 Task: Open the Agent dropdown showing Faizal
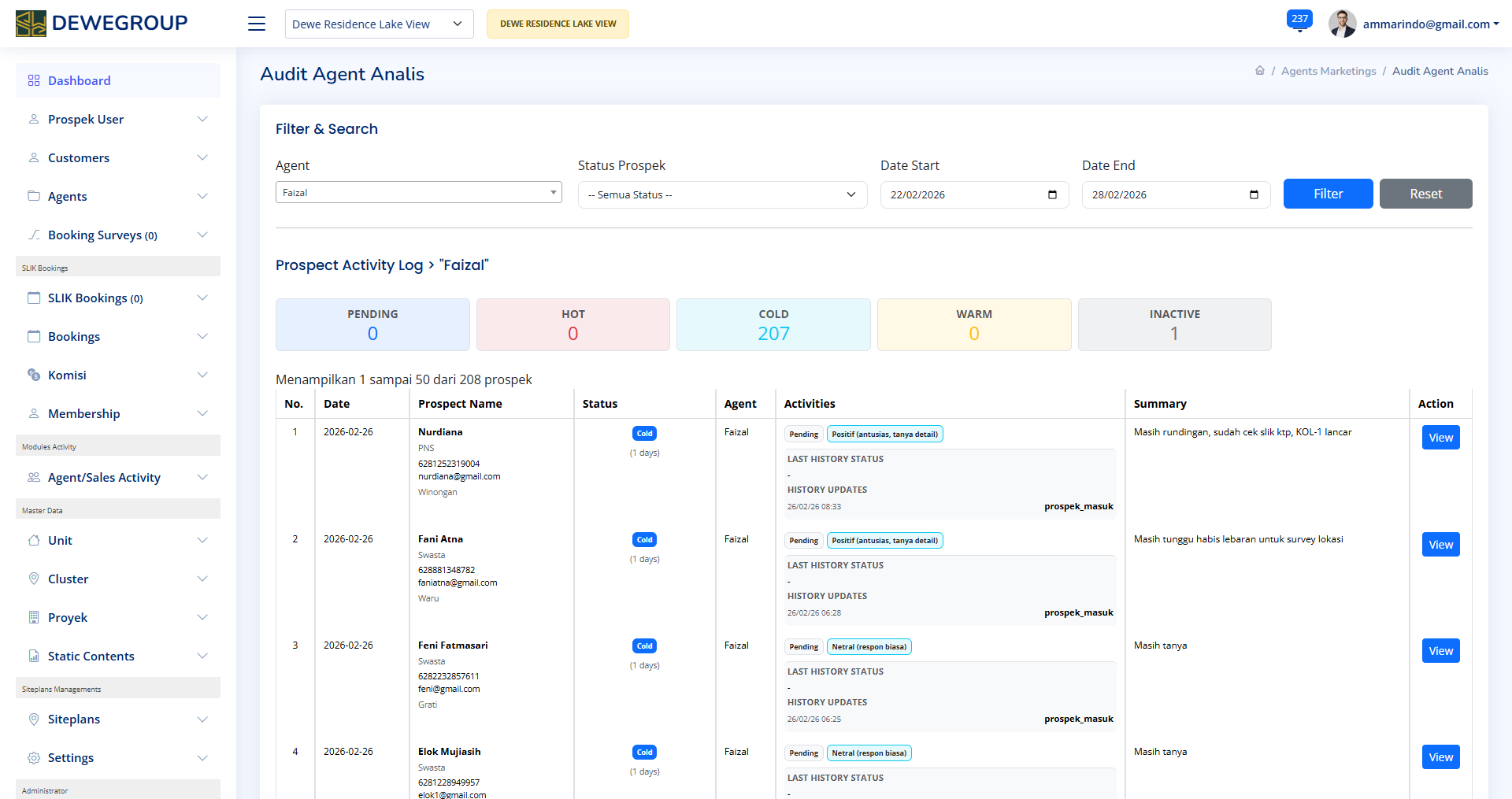coord(418,193)
